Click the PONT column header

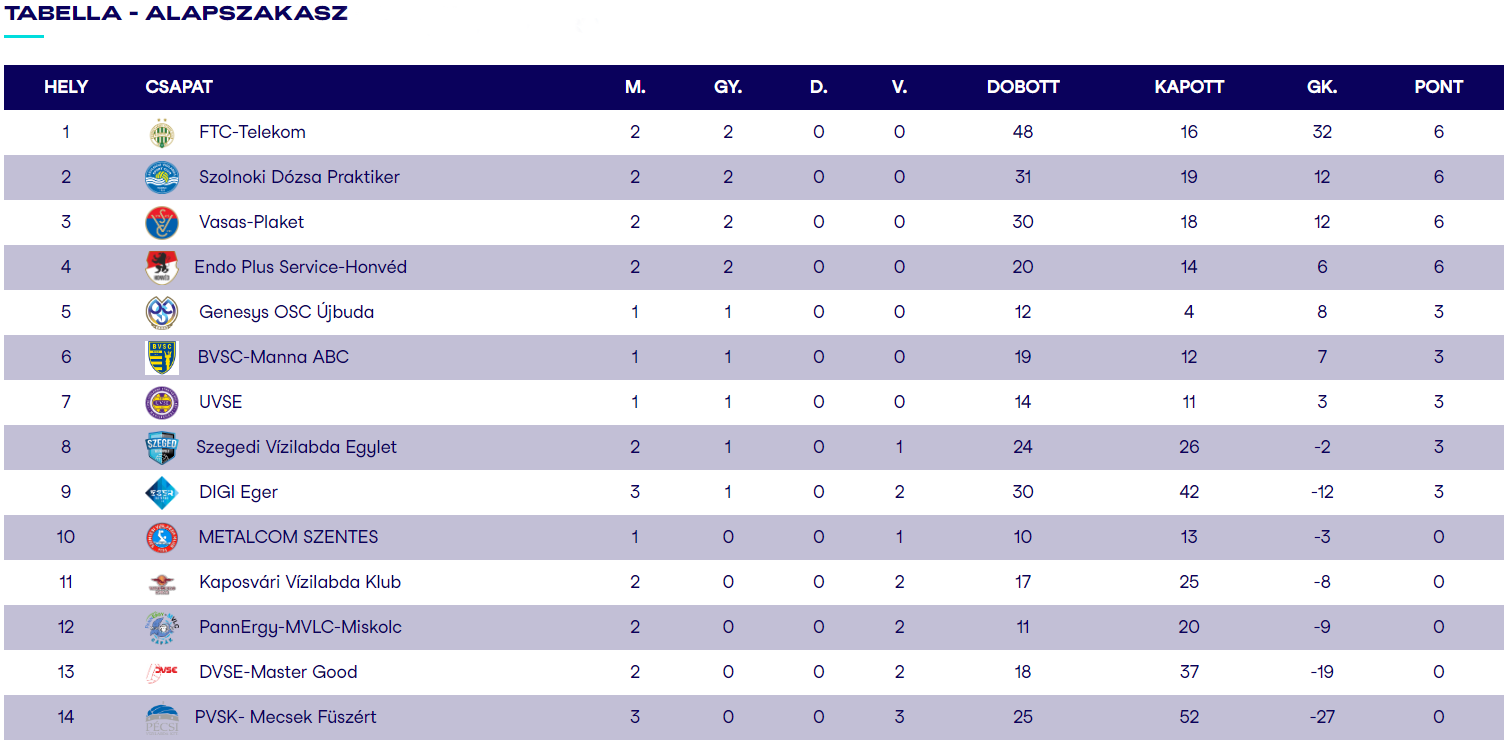coord(1438,87)
